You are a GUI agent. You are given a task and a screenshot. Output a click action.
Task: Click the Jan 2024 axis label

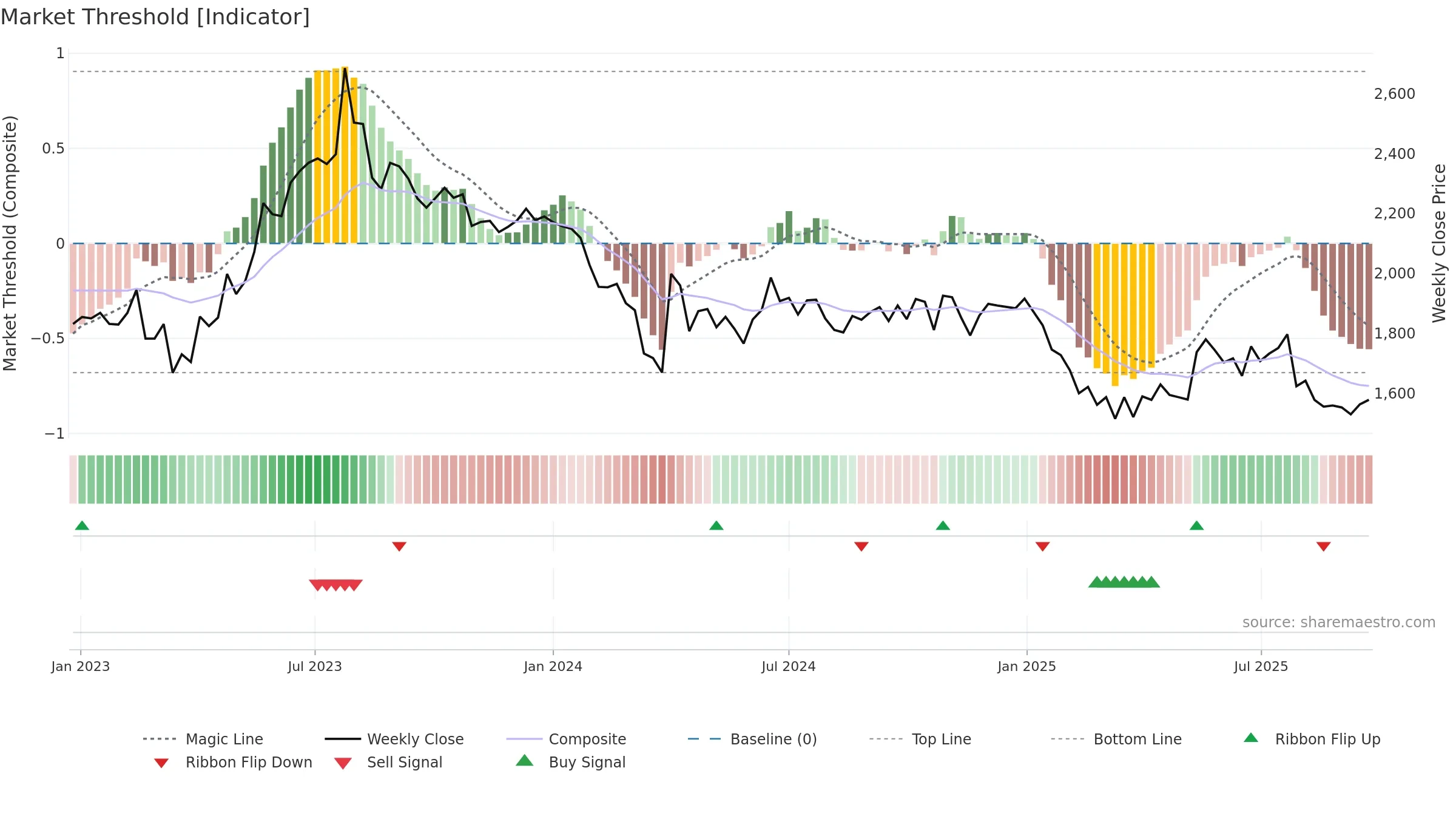[553, 667]
